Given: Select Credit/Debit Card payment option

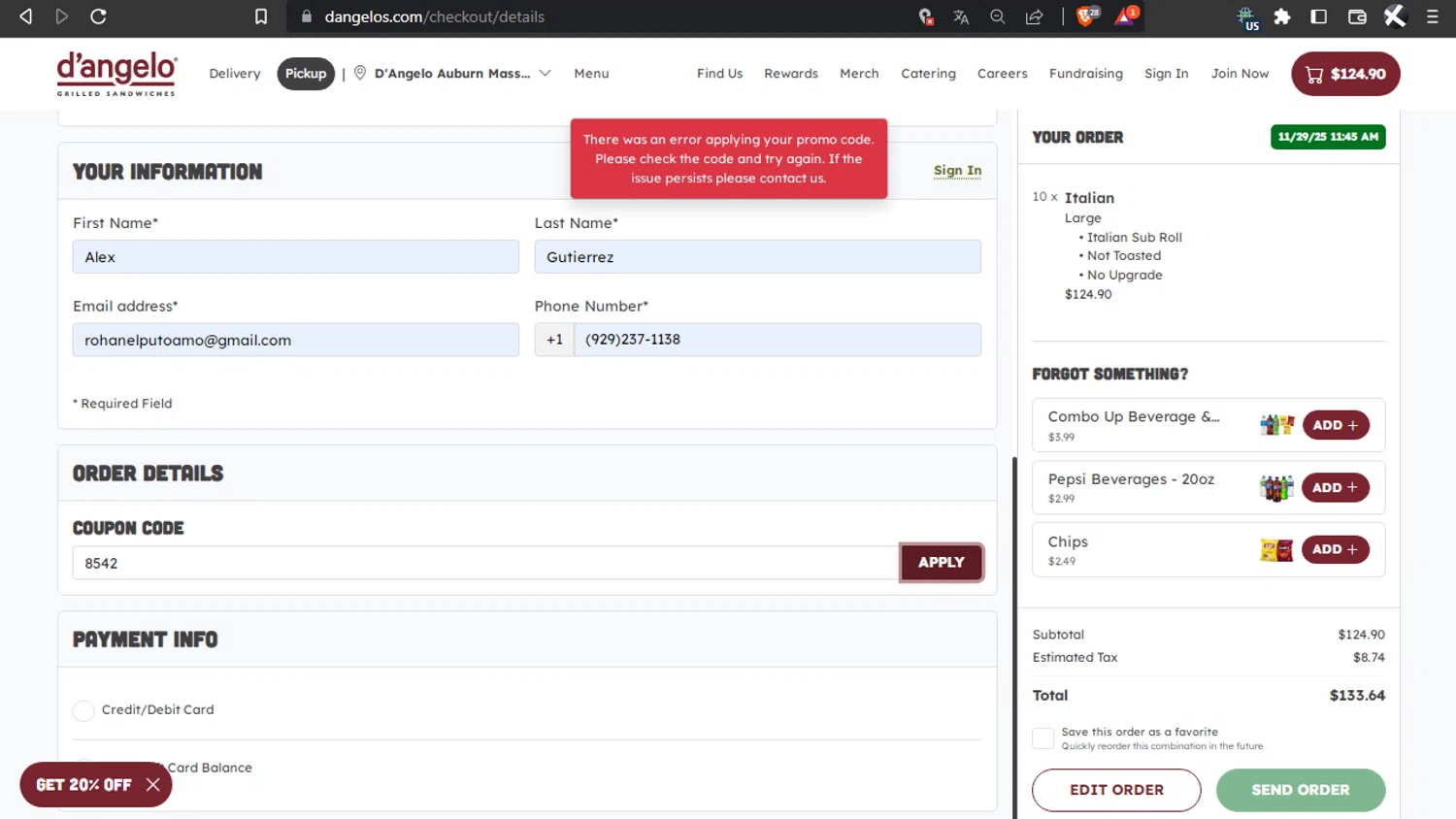Looking at the screenshot, I should pos(83,710).
